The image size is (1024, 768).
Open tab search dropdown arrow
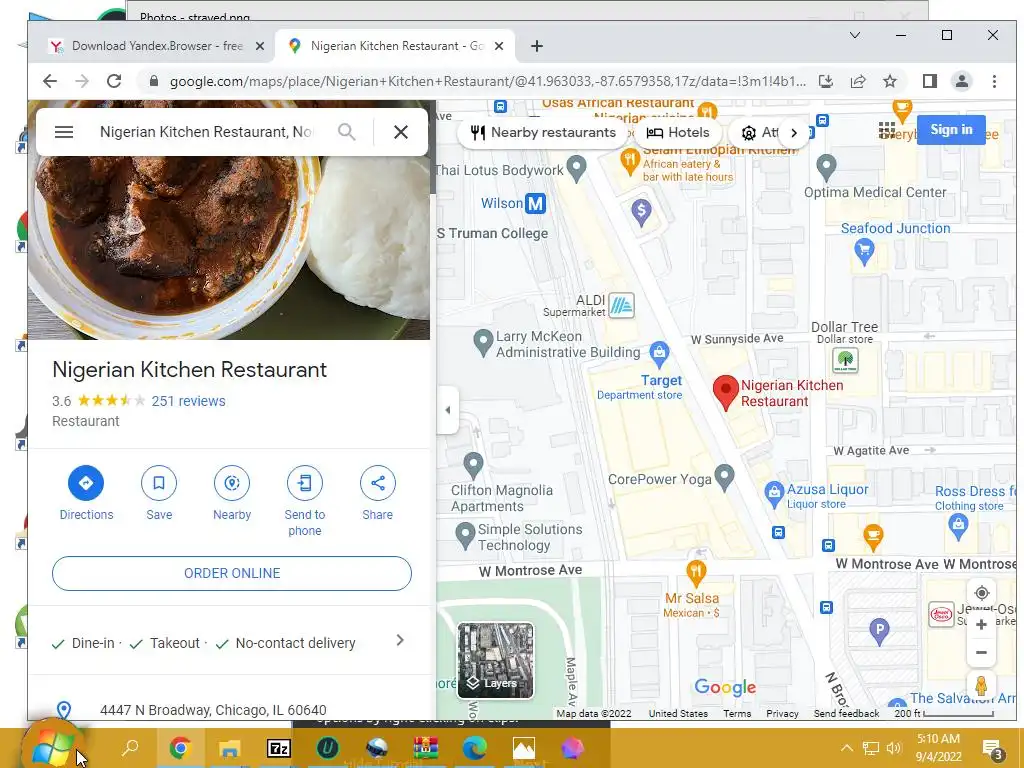tap(855, 35)
